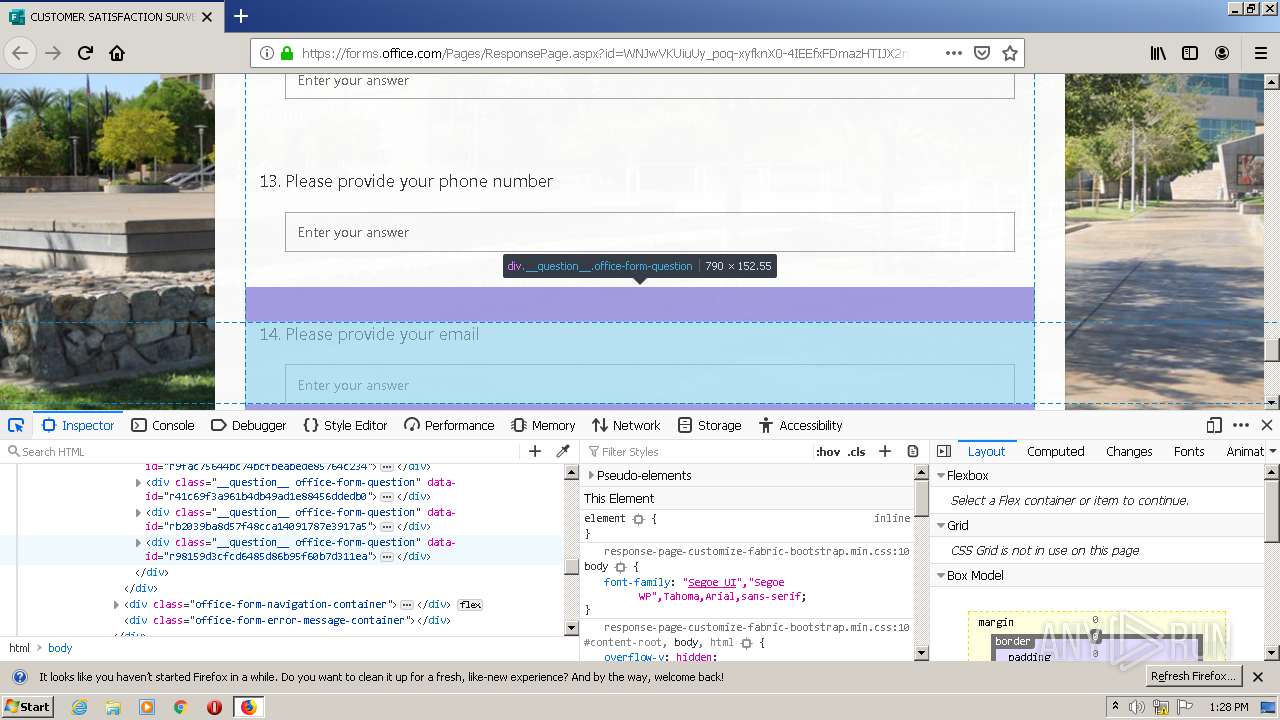
Task: Switch to Fonts sidebar tab
Action: click(1188, 451)
